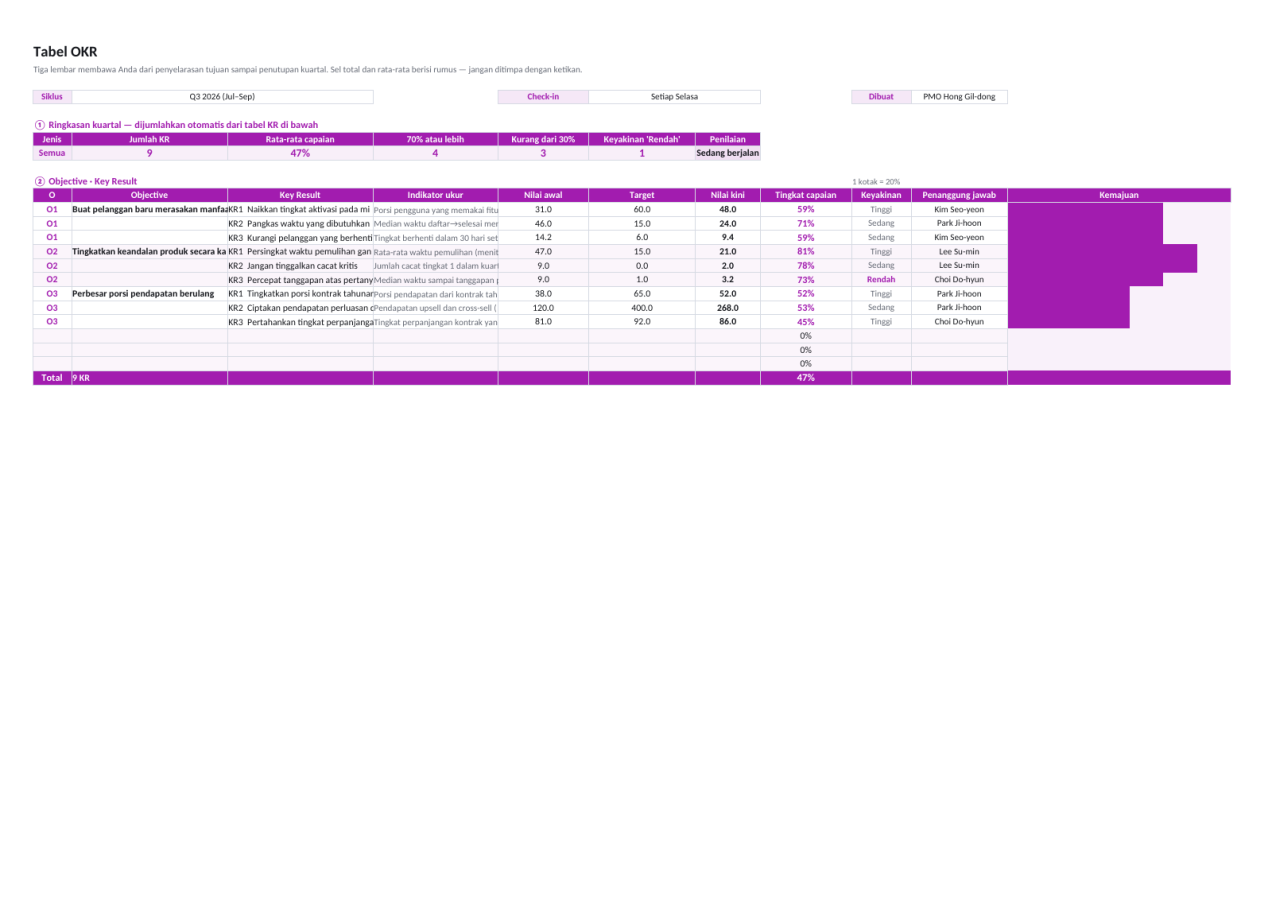Image resolution: width=1272 pixels, height=900 pixels.
Task: Select the 'Objective' column header
Action: tap(150, 195)
